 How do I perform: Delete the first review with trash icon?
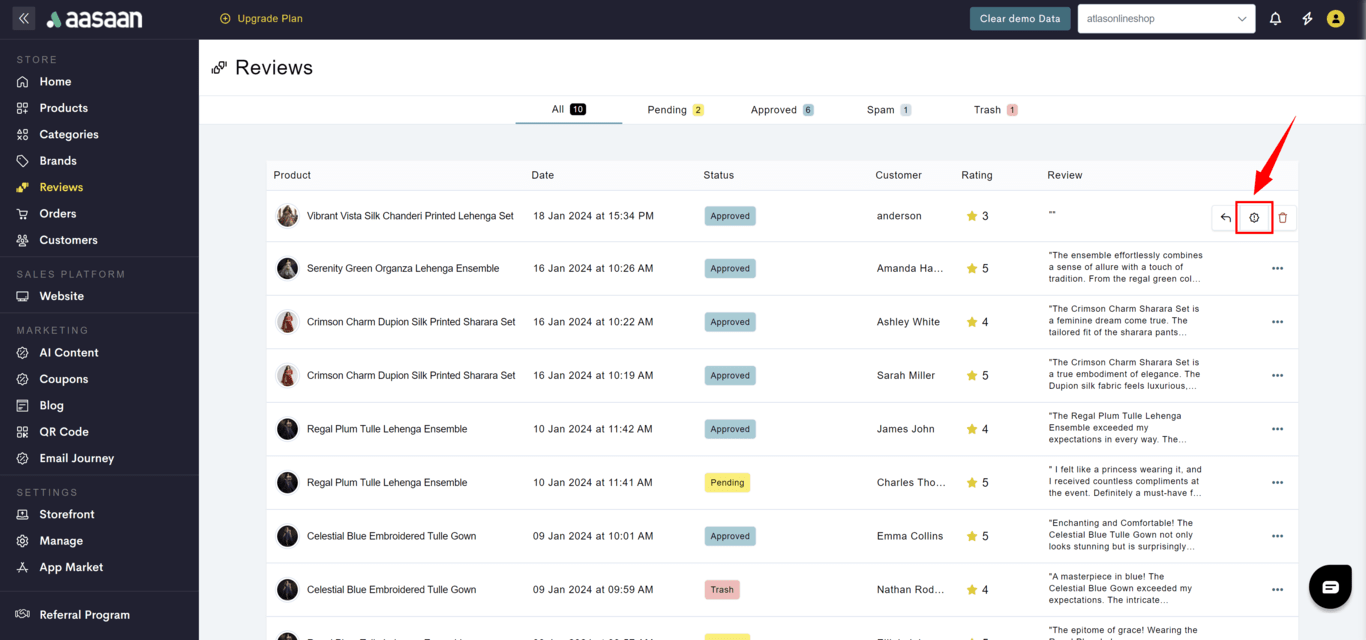1283,218
